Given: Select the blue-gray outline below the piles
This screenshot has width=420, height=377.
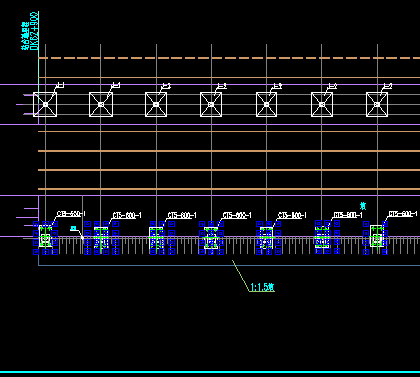Looking at the screenshot, I should tap(229, 265).
